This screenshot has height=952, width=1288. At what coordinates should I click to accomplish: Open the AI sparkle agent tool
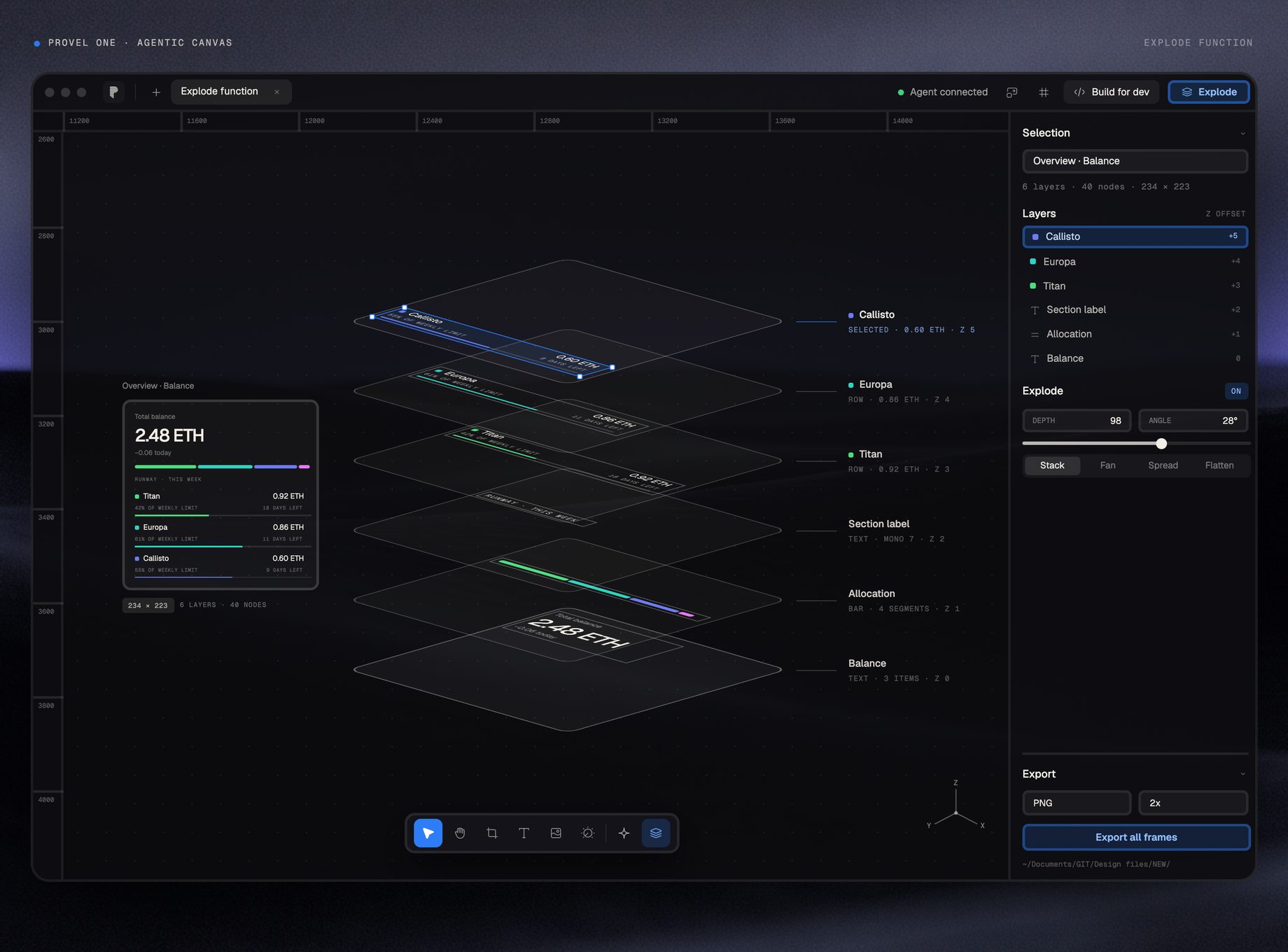pyautogui.click(x=624, y=833)
